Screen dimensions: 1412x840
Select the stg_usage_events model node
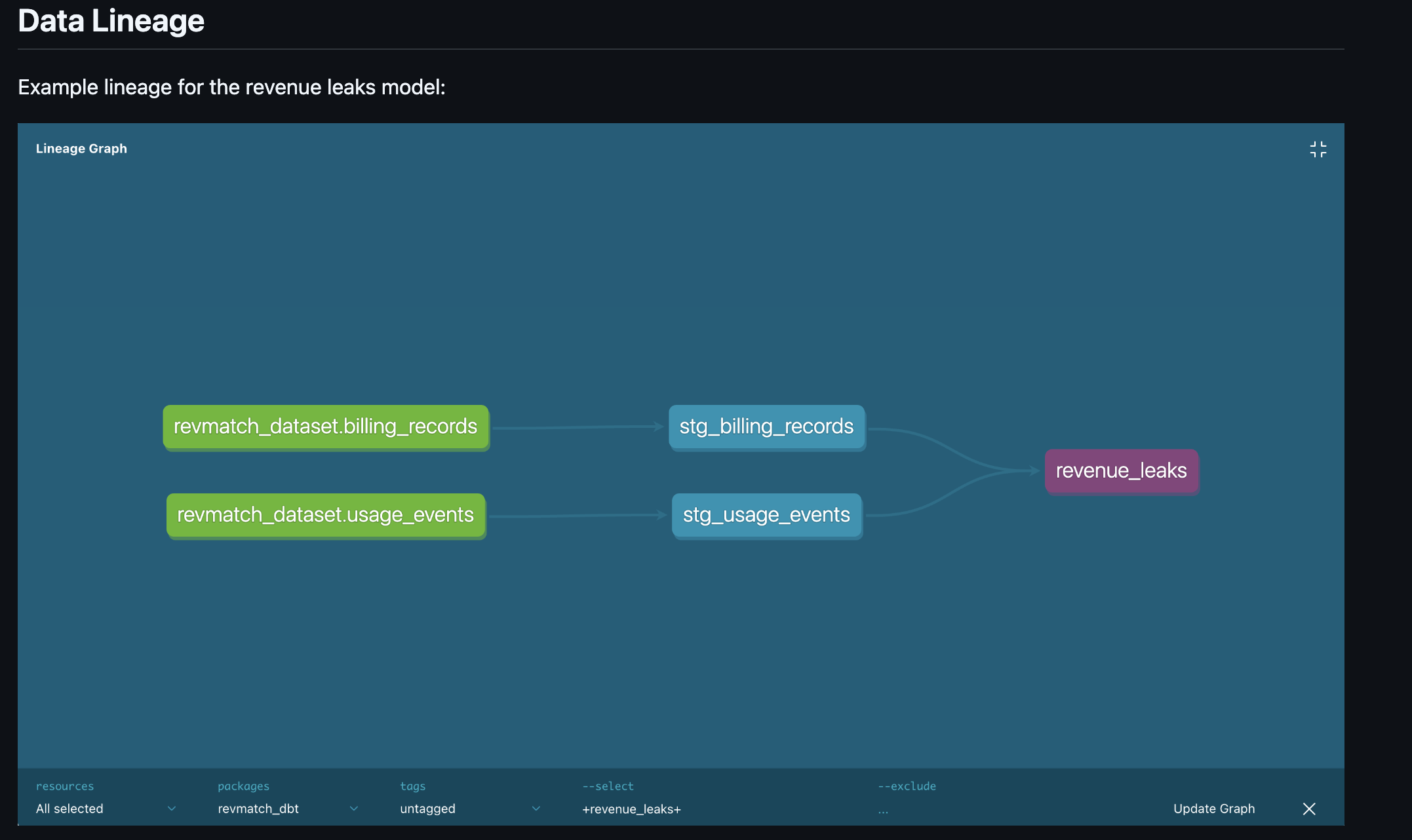[766, 515]
